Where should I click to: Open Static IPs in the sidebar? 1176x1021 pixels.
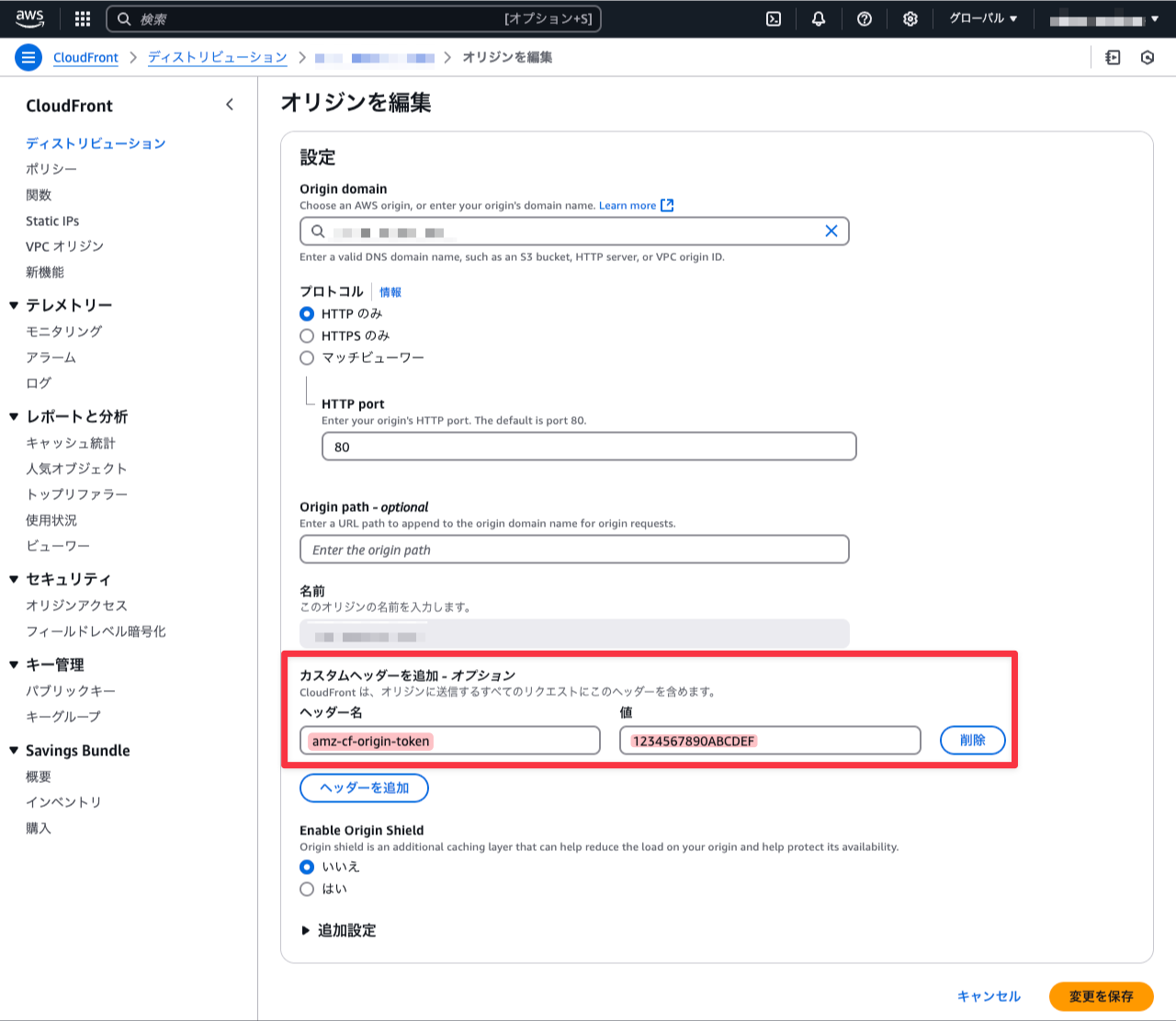coord(52,221)
